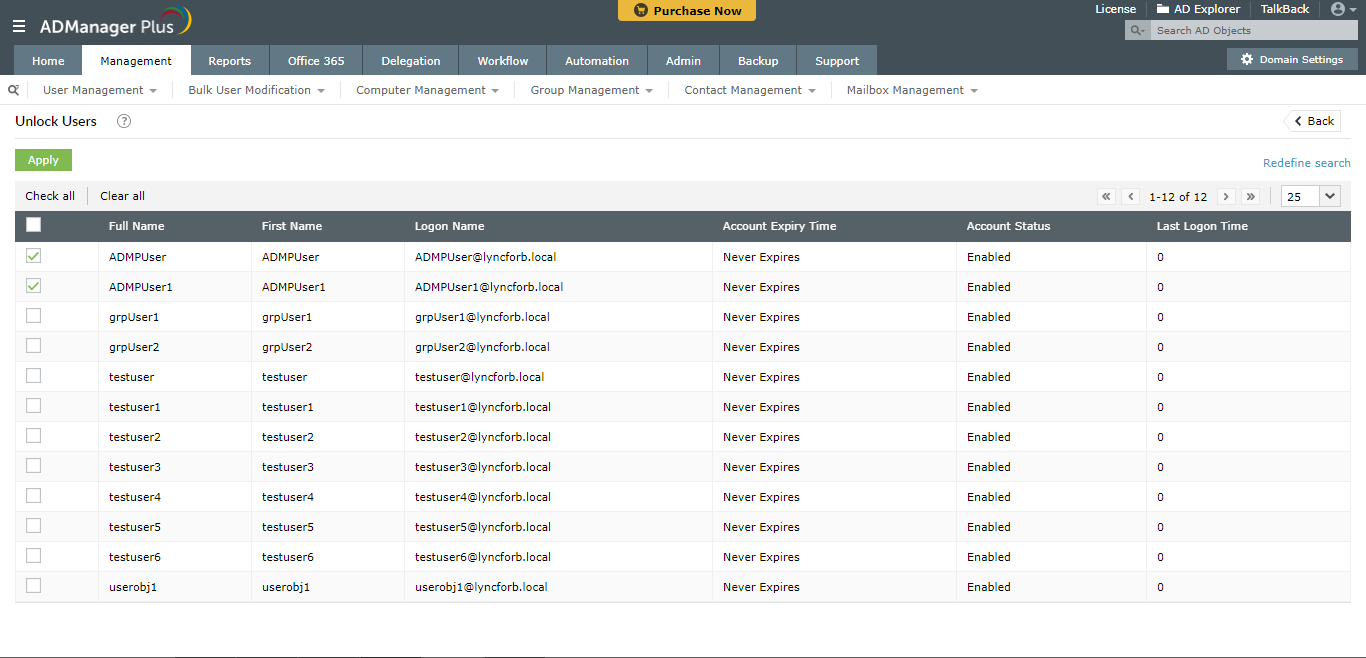Expand the Bulk User Modification dropdown
1366x658 pixels.
point(256,90)
